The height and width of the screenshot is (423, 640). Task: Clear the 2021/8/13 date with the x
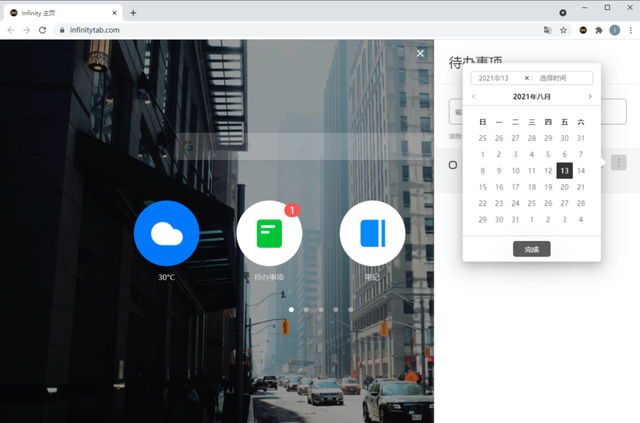click(x=527, y=78)
